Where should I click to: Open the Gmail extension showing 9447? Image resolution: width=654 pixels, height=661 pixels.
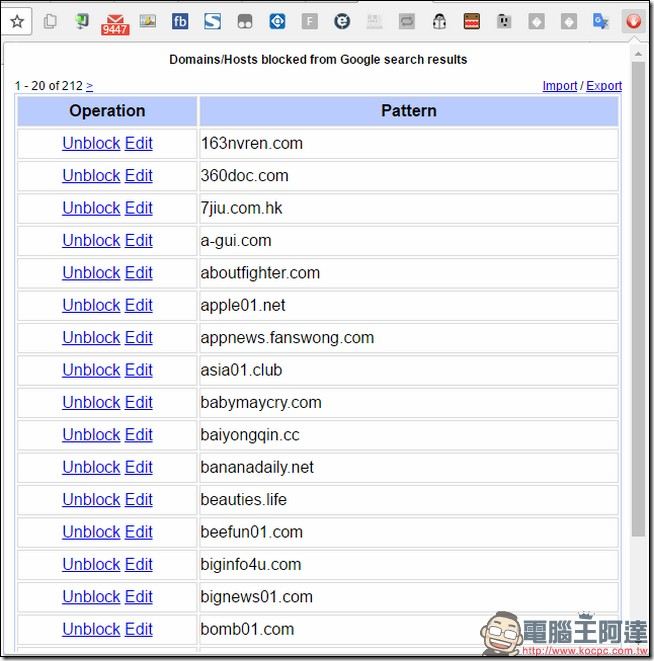(115, 22)
